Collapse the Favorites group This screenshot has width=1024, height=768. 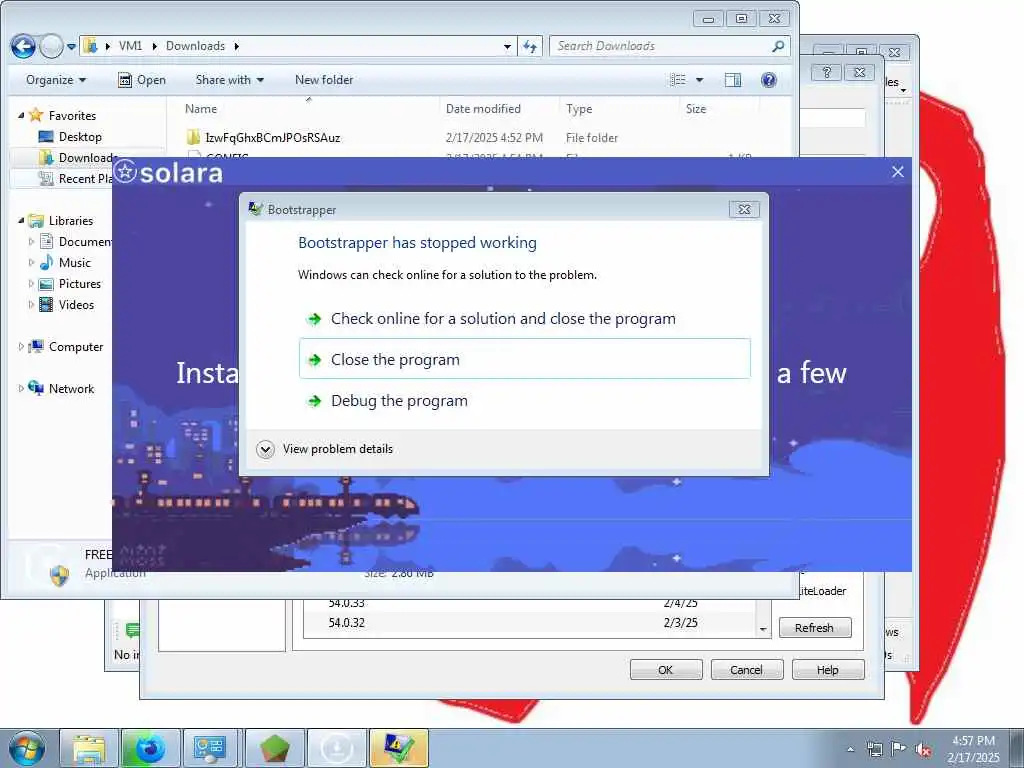tap(21, 116)
